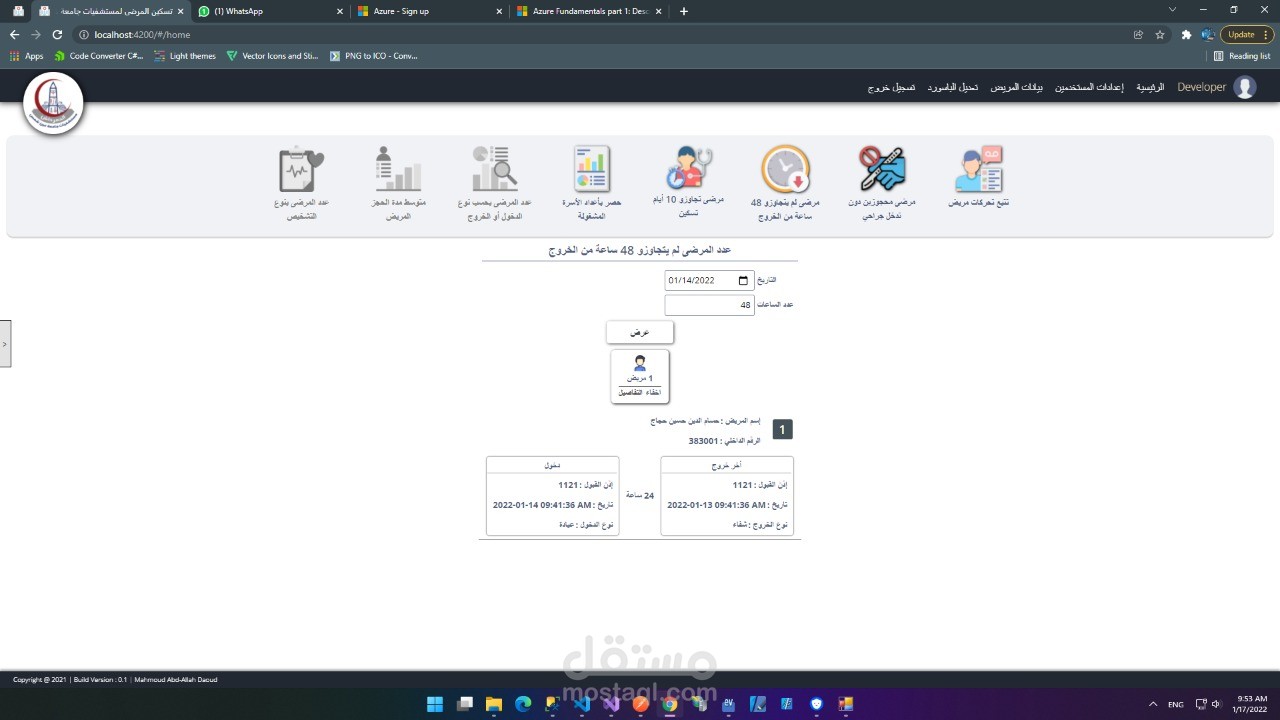This screenshot has height=720, width=1280.
Task: Open report of patients booked without surgery
Action: tap(881, 168)
